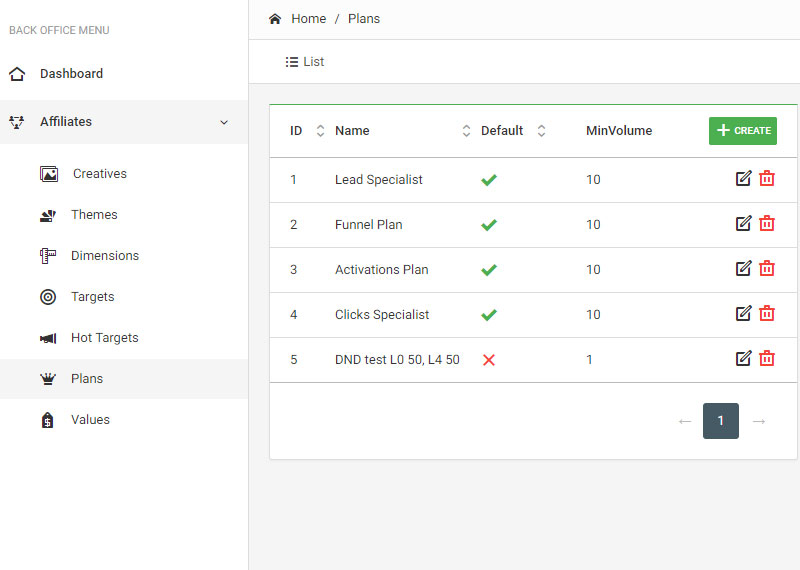
Task: Open Dashboard in the back office menu
Action: click(71, 74)
